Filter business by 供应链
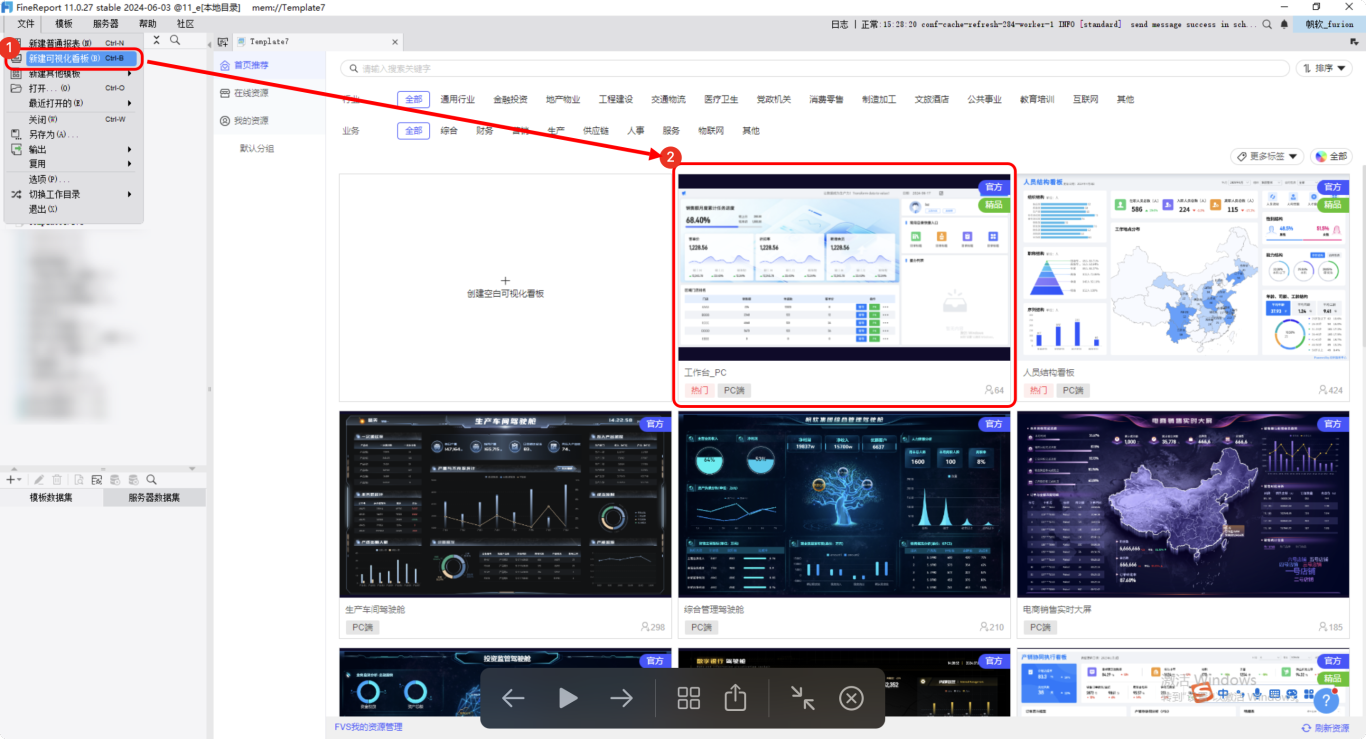Screen dimensions: 1366x739 596,130
